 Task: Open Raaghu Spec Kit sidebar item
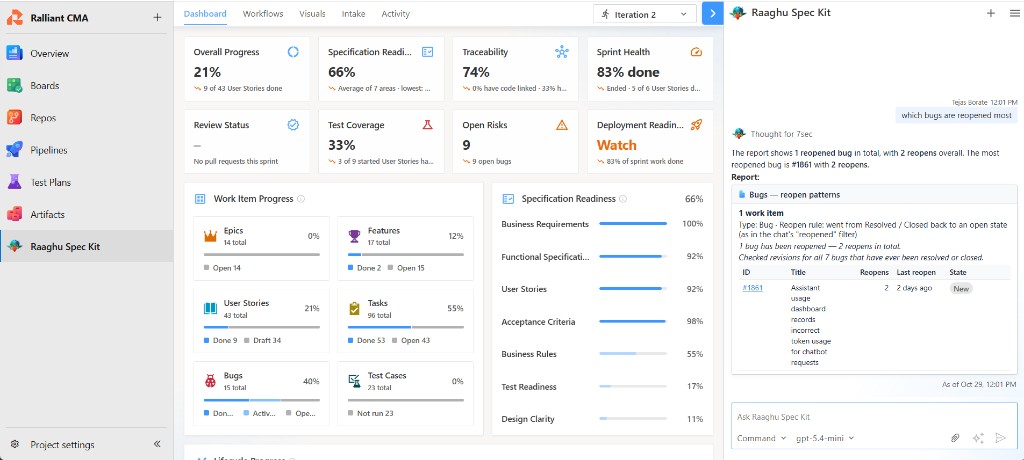pos(86,246)
